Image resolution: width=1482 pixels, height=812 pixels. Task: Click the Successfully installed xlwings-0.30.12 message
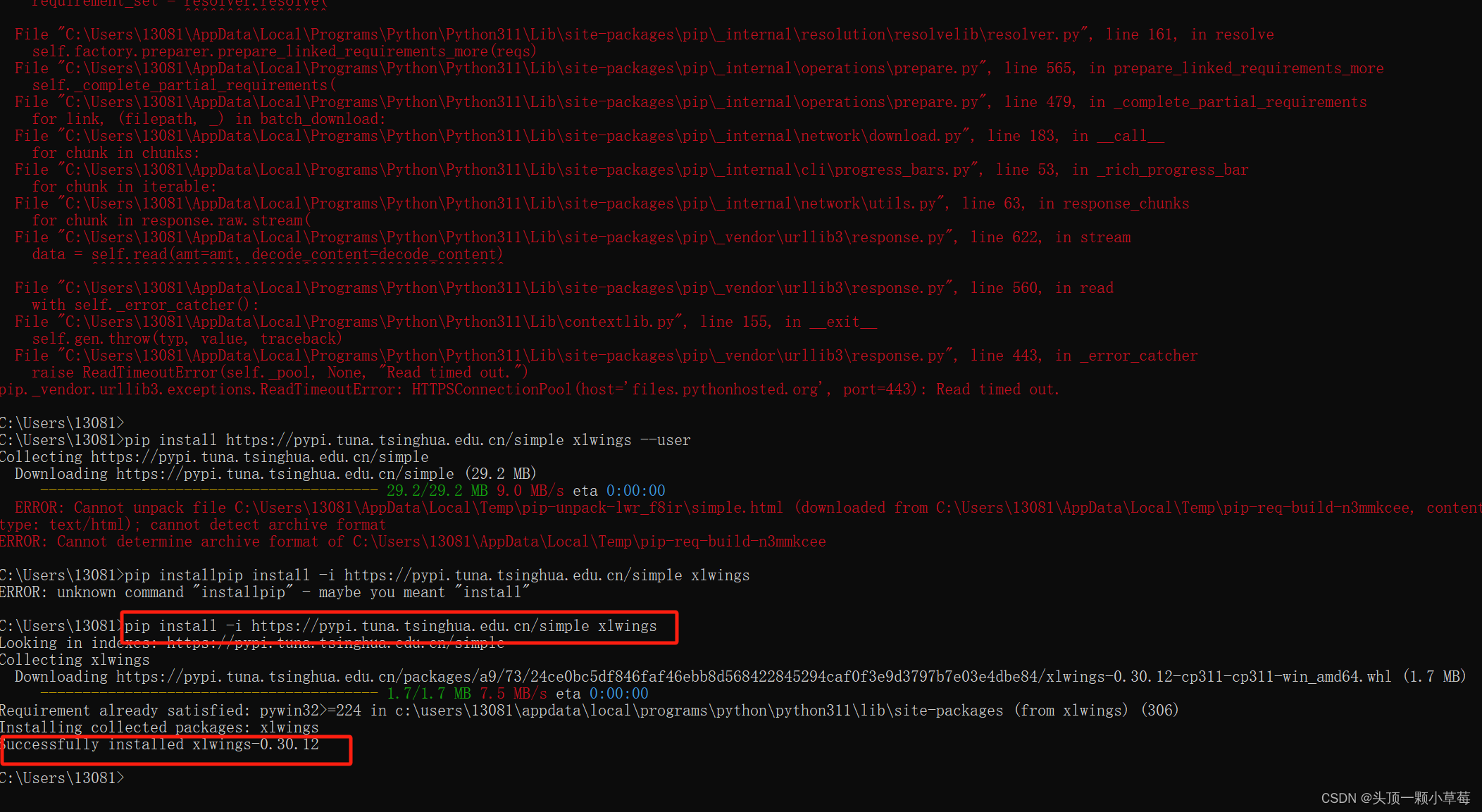tap(159, 744)
